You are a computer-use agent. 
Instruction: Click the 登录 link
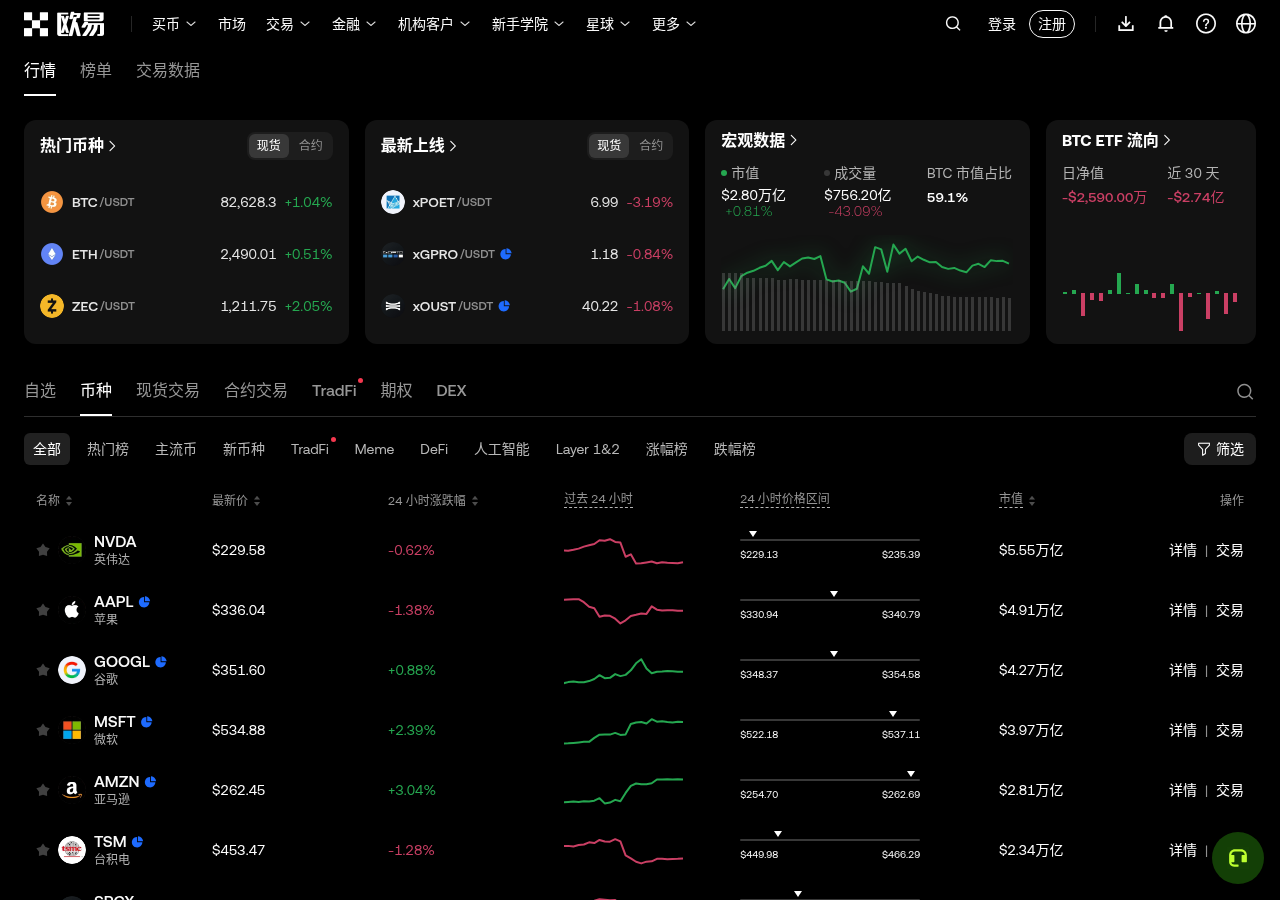coord(1002,24)
